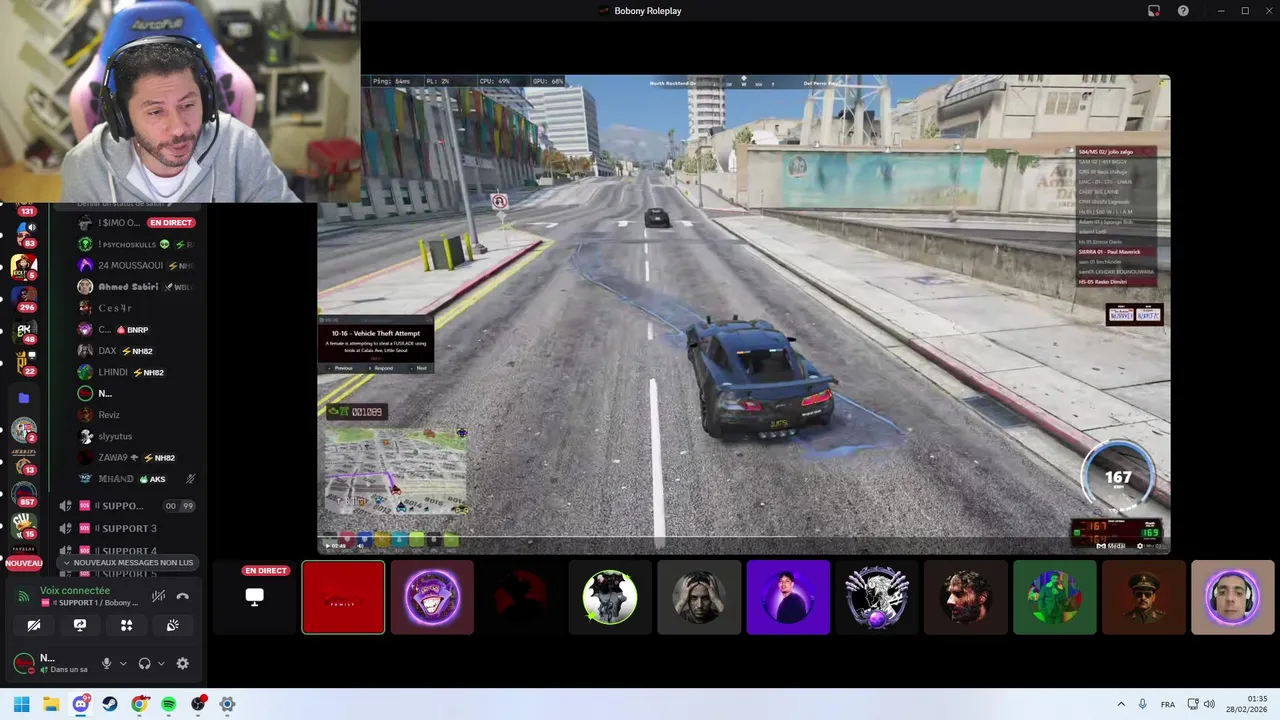
Task: Open the soundboard button
Action: (x=172, y=625)
